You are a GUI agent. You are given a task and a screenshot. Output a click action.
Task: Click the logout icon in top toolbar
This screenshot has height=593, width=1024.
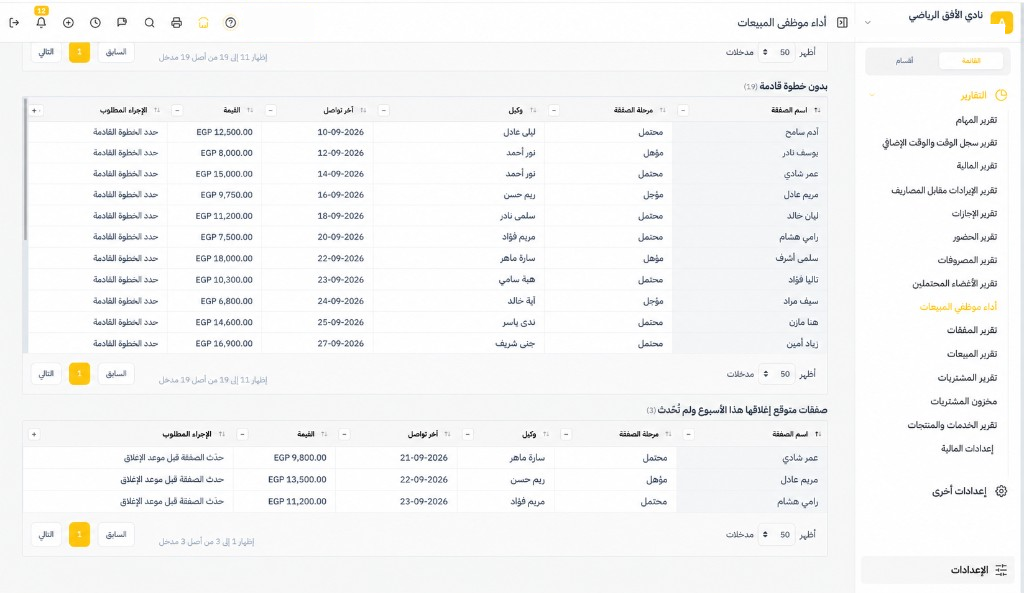coord(14,23)
